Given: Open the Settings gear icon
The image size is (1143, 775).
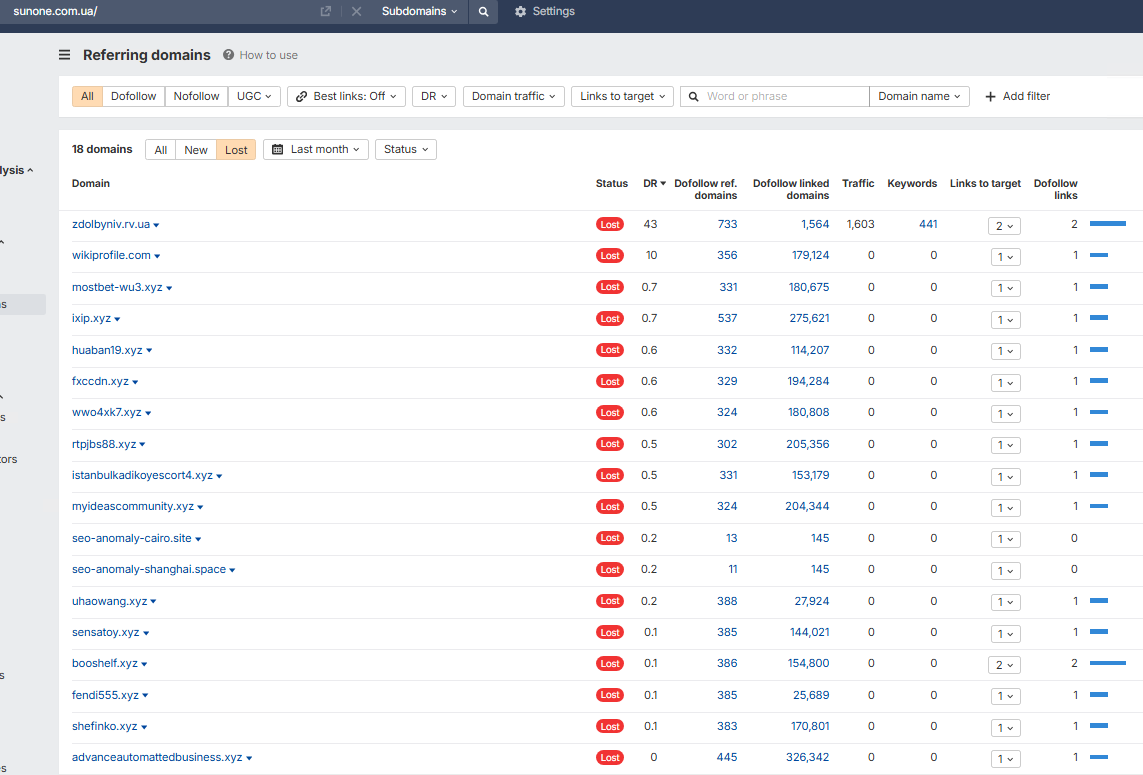Looking at the screenshot, I should click(x=520, y=12).
